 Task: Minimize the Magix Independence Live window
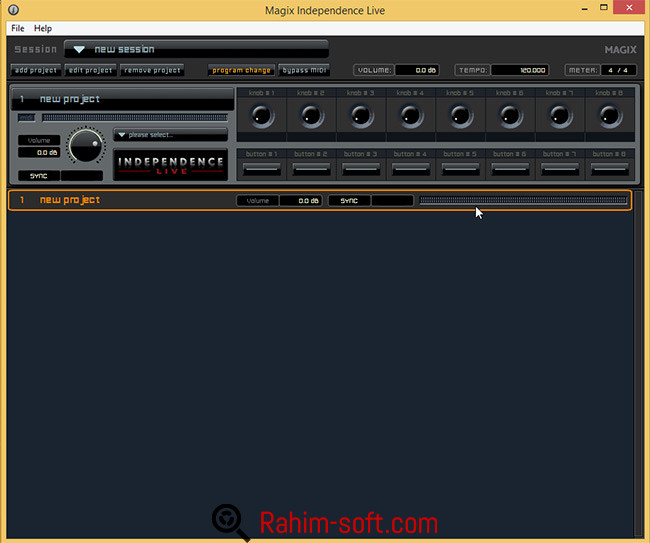point(585,8)
